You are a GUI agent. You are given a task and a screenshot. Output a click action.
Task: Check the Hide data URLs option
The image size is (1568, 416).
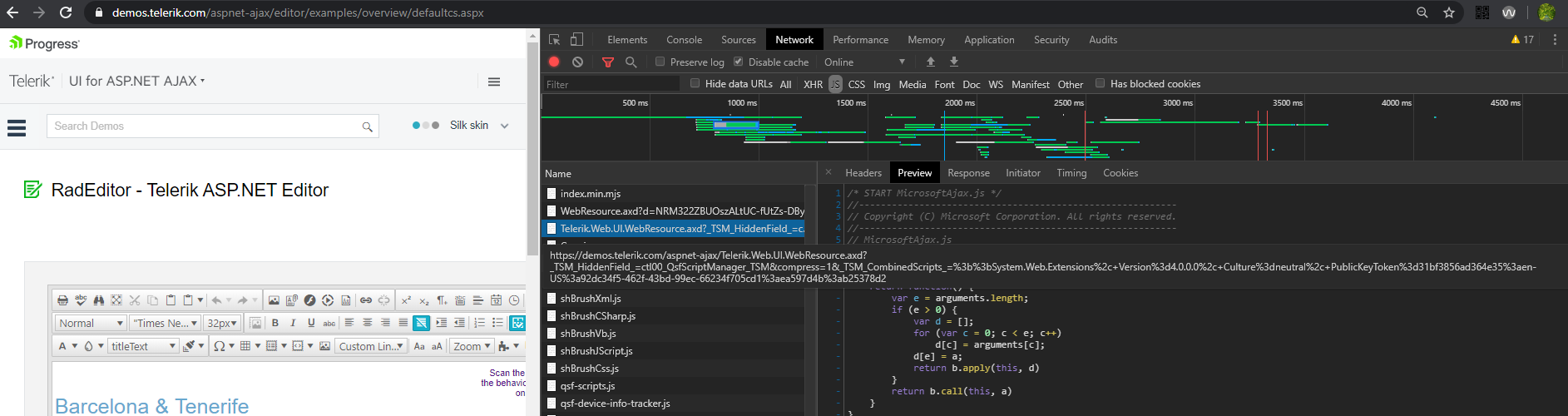[695, 83]
